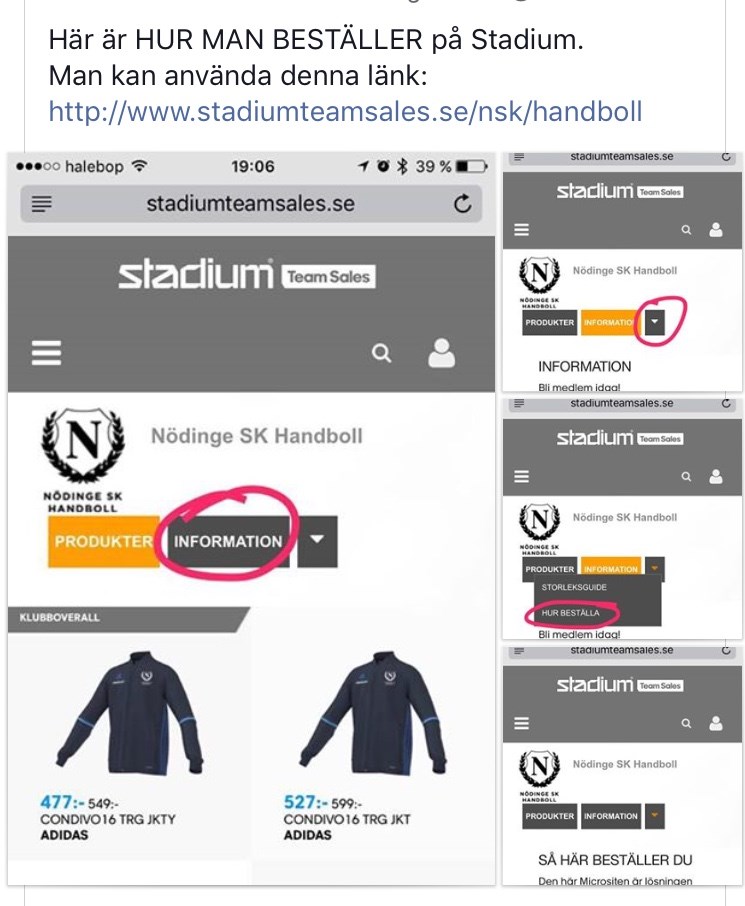Collapse the orange dropdown arrow in the middle-right screenshot
The width and height of the screenshot is (745, 906).
tap(655, 569)
